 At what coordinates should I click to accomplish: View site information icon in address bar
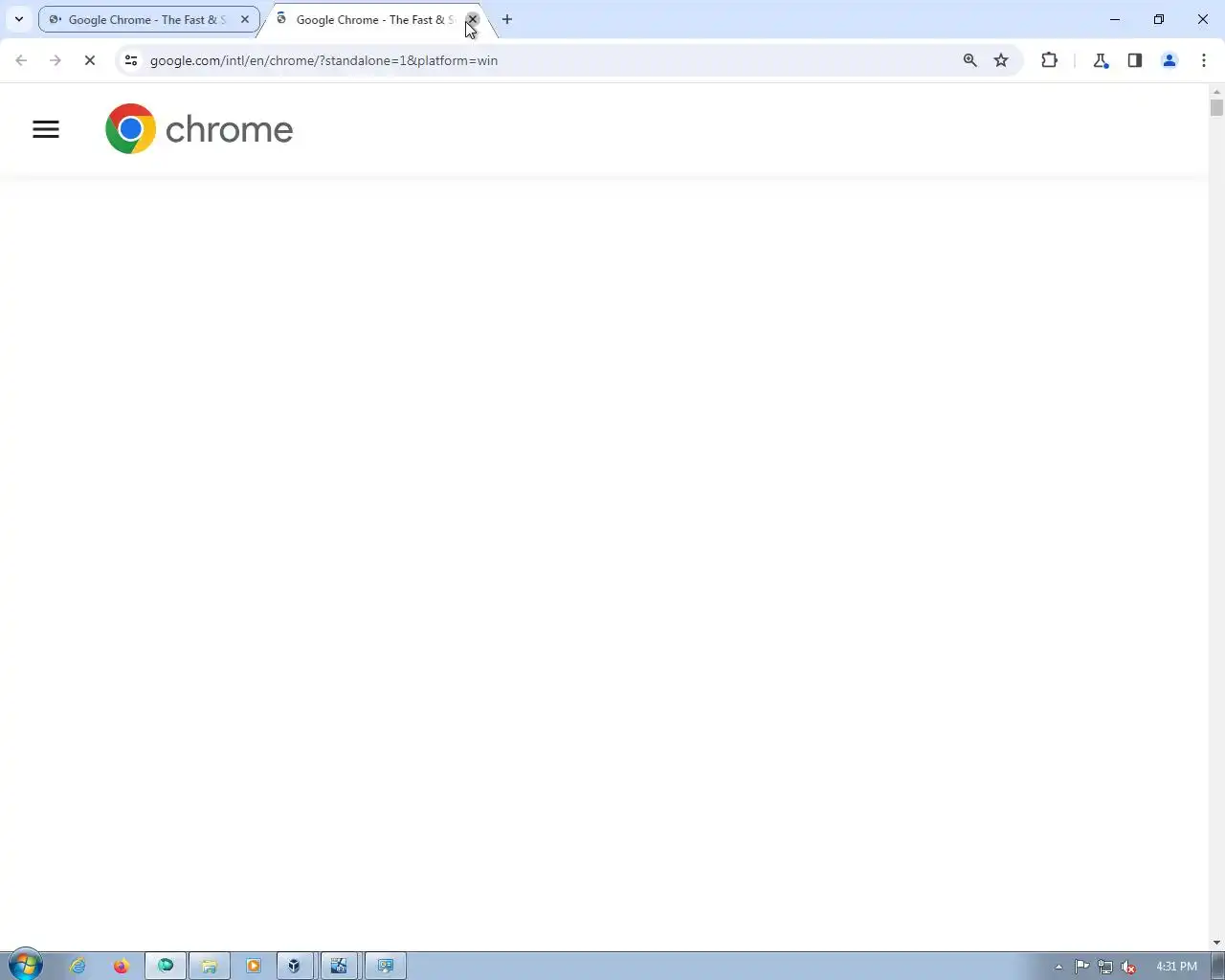131,60
